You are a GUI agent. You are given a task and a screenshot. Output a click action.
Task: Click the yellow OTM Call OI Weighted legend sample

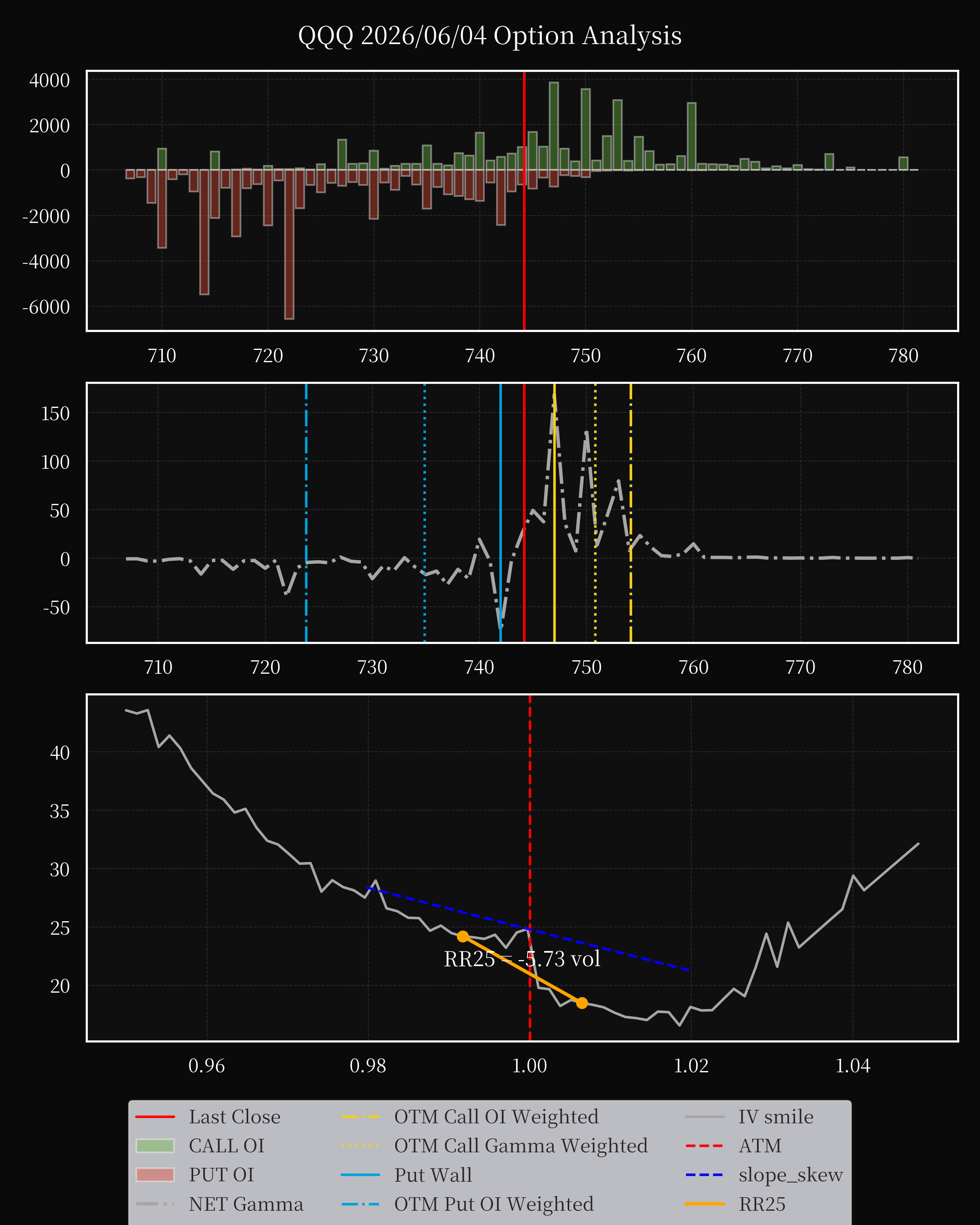pos(360,1117)
